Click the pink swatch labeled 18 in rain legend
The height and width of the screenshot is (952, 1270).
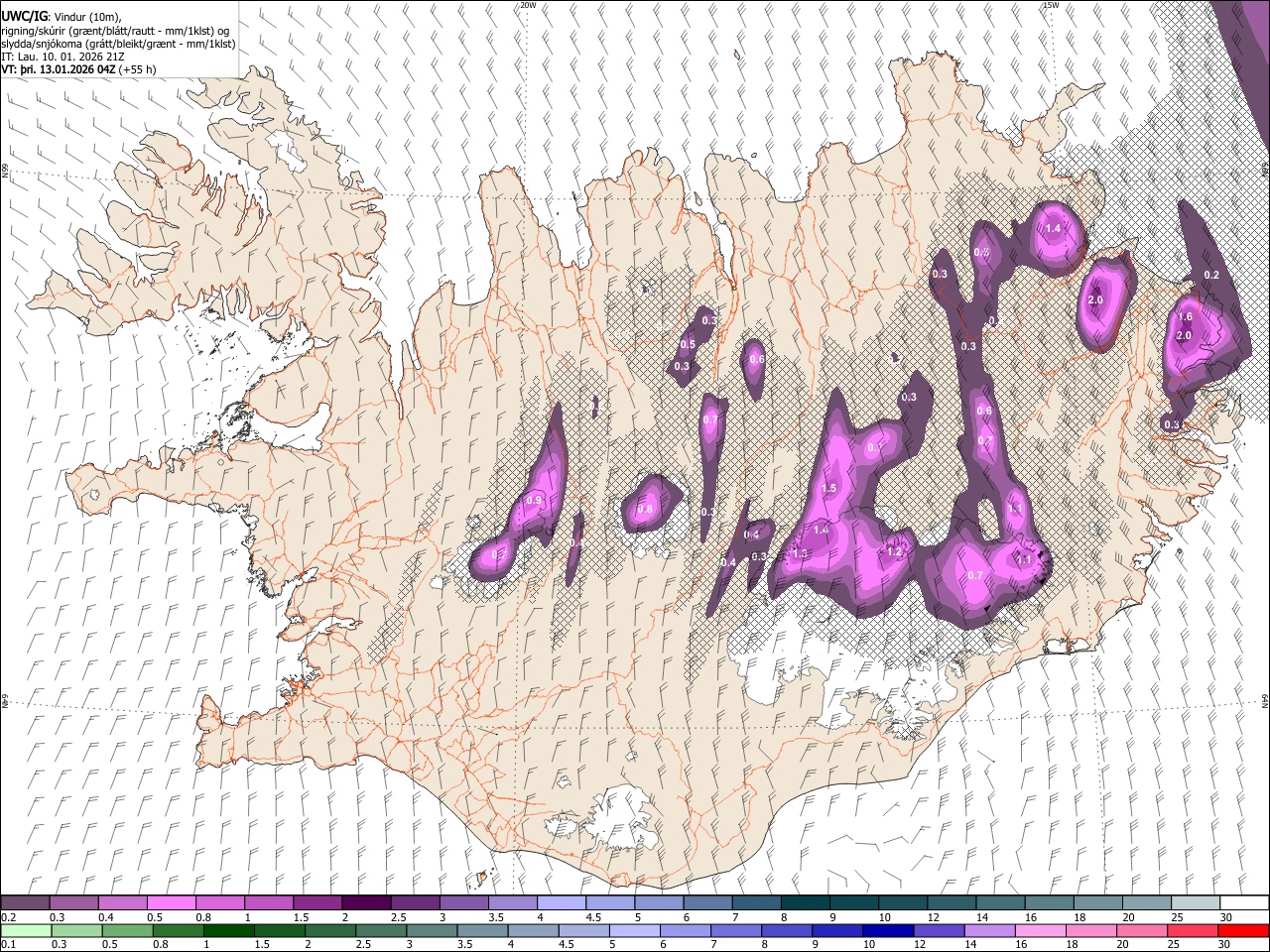click(x=1089, y=930)
